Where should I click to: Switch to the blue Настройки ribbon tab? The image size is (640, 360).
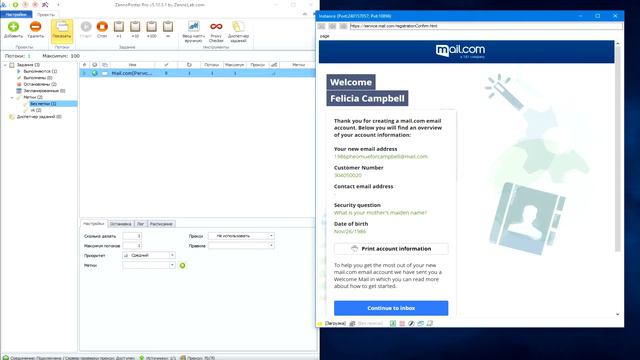16,14
